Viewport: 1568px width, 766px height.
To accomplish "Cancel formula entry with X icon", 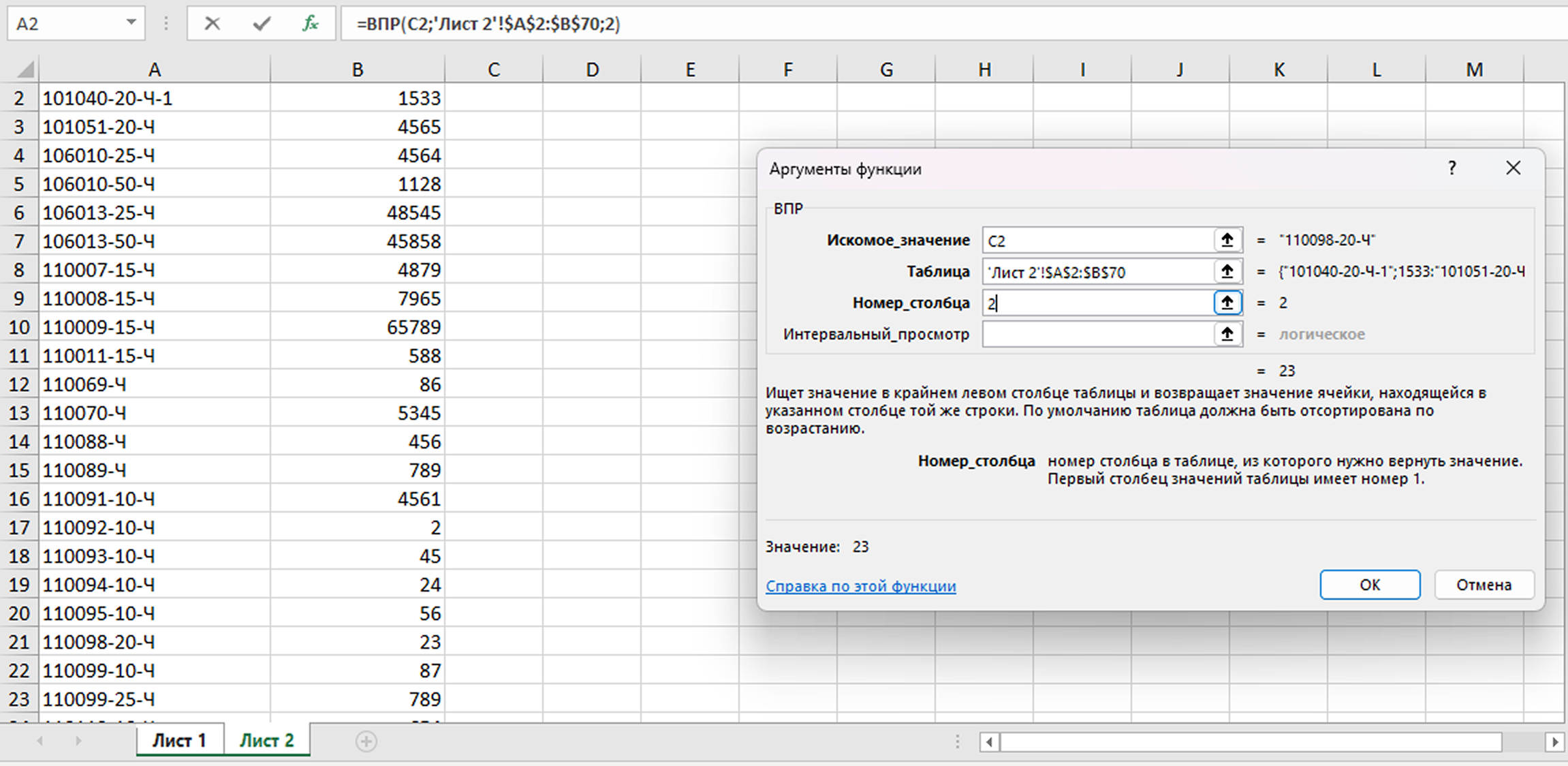I will click(213, 24).
